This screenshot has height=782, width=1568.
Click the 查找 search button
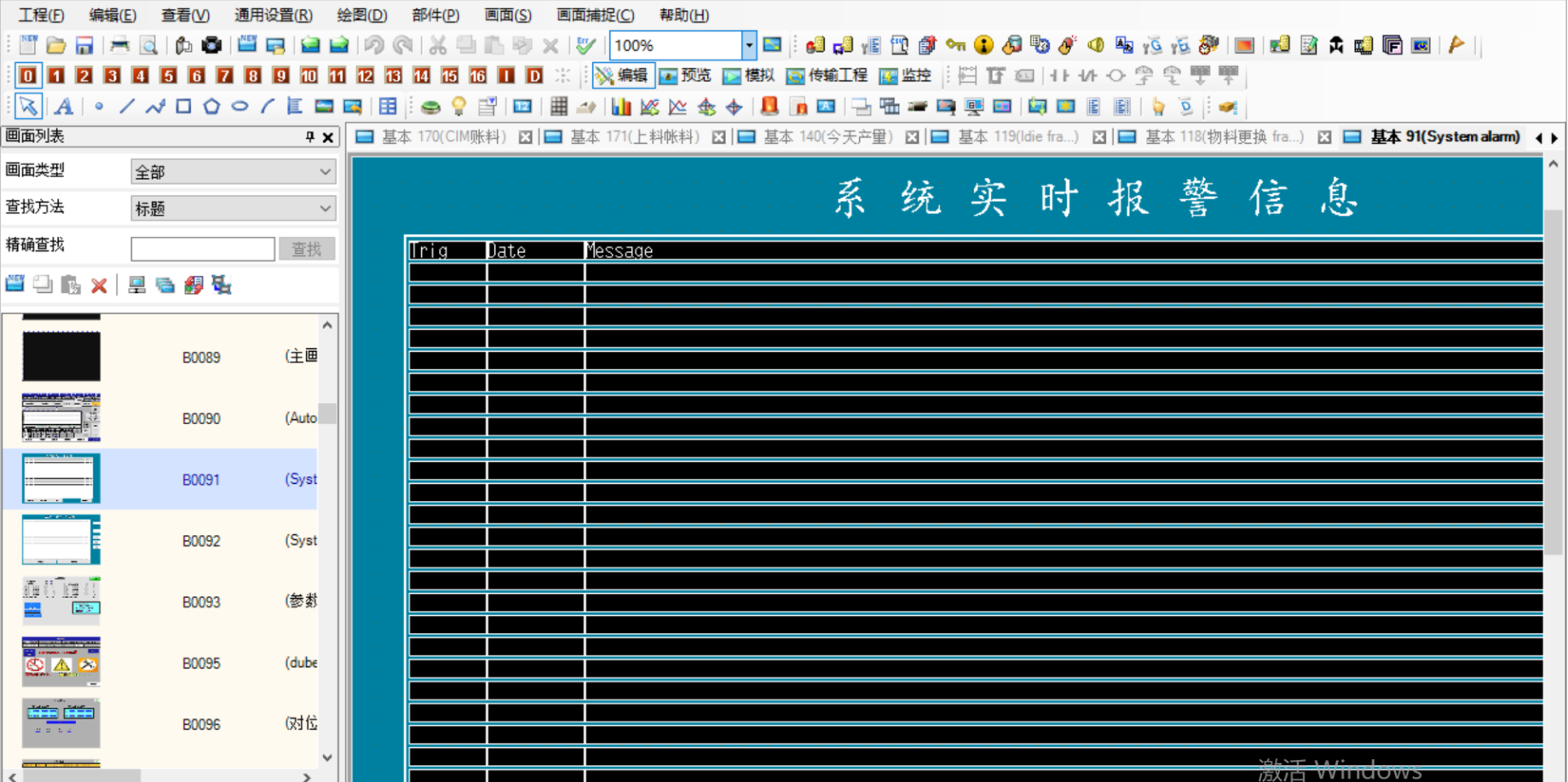306,249
